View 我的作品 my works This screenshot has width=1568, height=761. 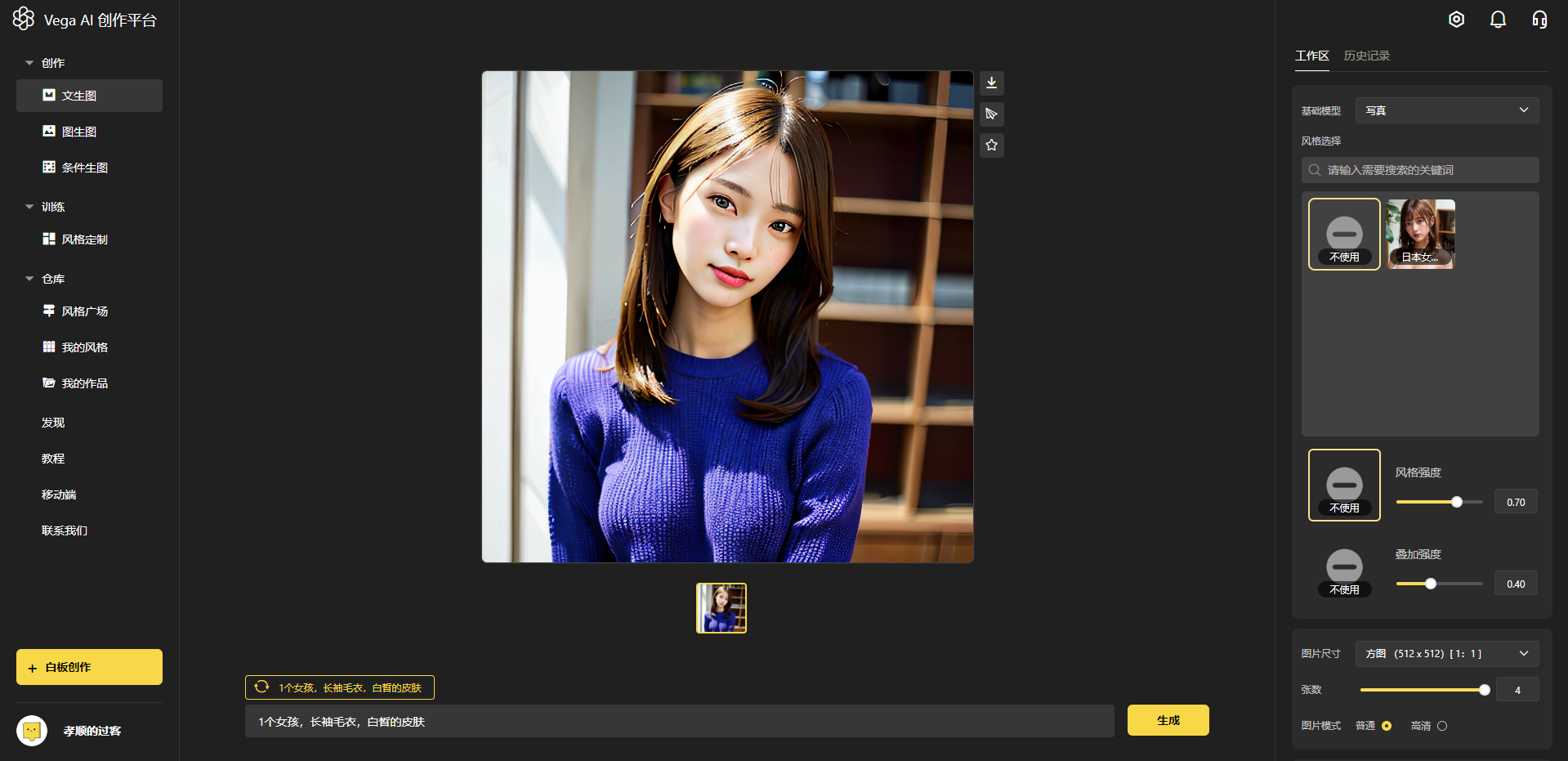pyautogui.click(x=84, y=383)
